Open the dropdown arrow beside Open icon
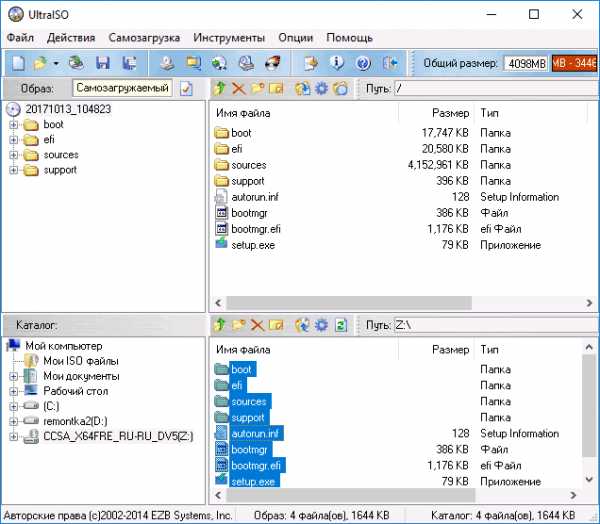 click(56, 63)
